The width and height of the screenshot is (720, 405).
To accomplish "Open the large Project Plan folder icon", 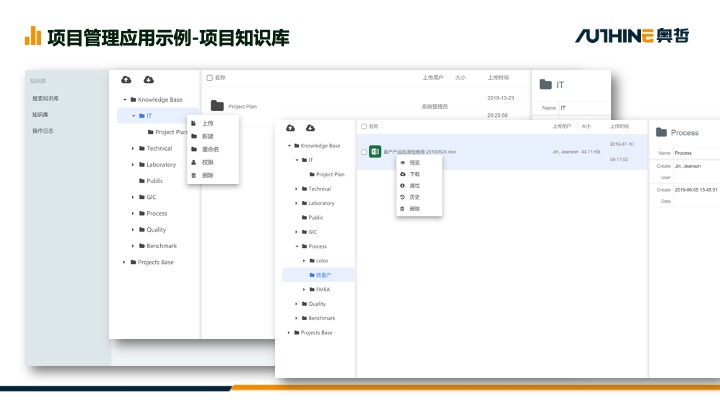I will pyautogui.click(x=217, y=105).
